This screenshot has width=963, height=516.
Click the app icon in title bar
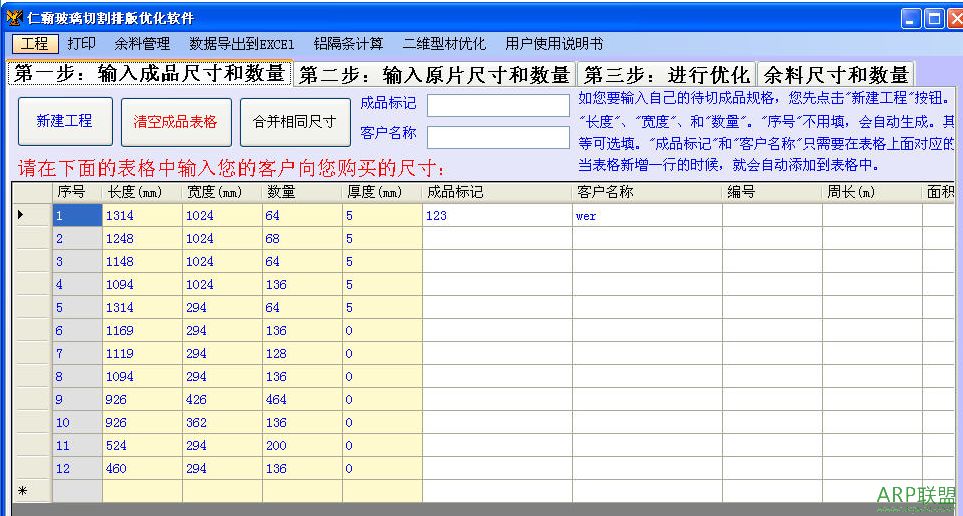pyautogui.click(x=14, y=18)
